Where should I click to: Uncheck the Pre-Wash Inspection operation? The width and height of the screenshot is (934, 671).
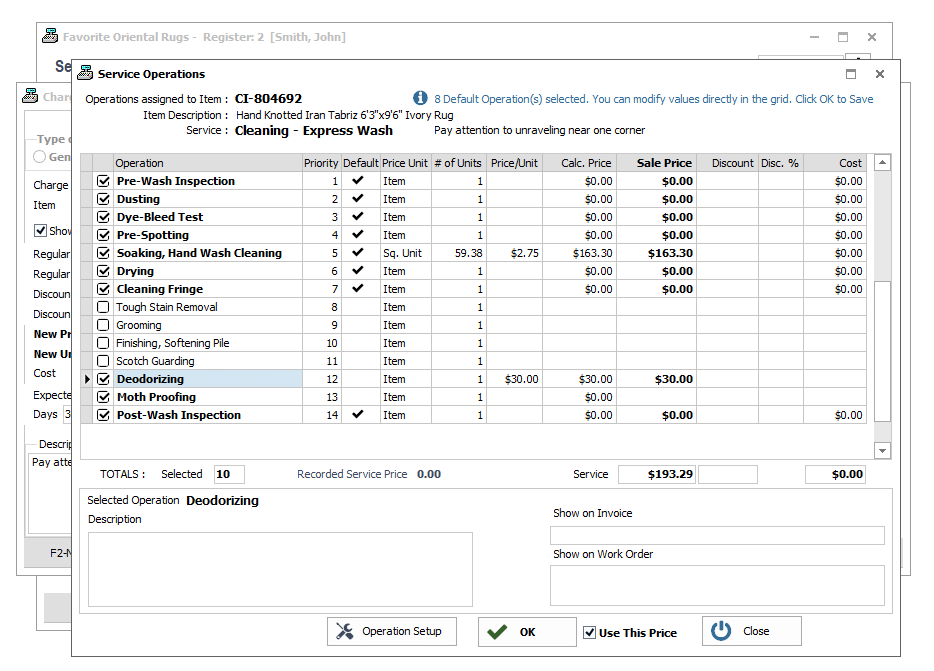[x=104, y=181]
